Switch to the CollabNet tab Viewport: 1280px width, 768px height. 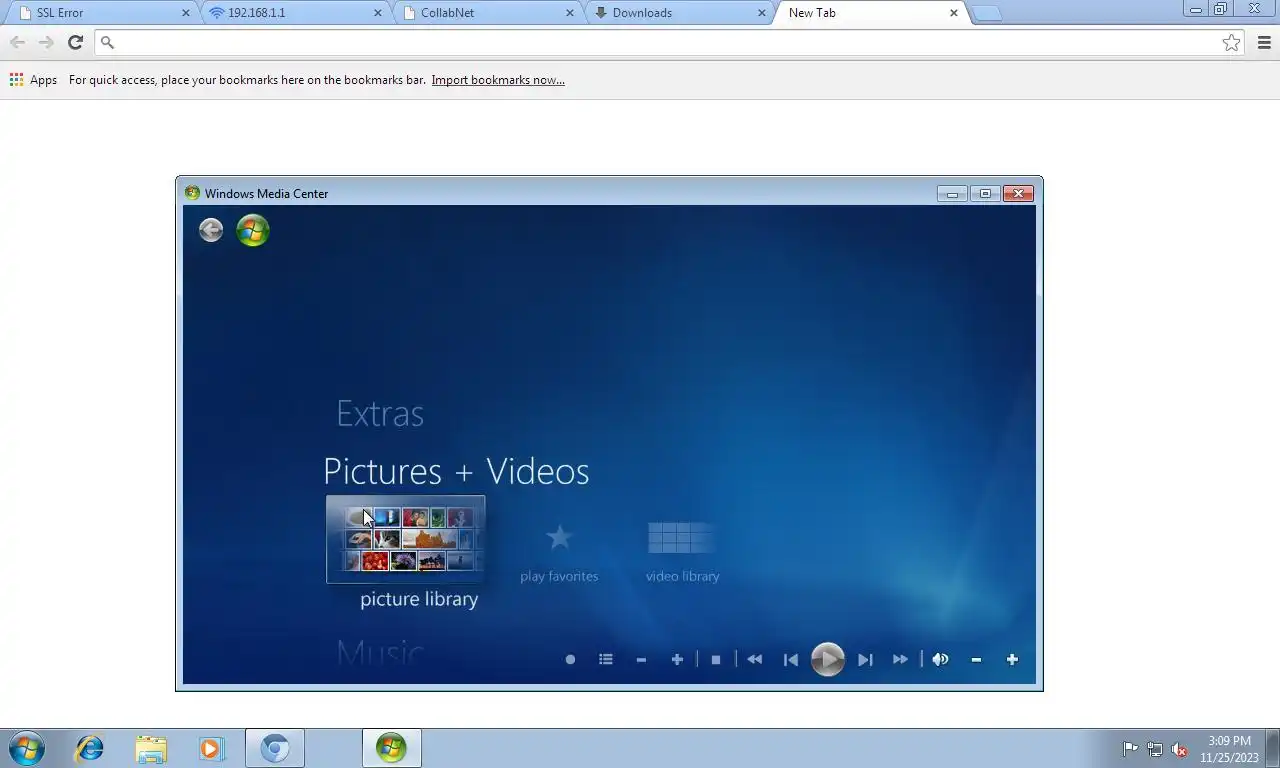click(x=488, y=13)
